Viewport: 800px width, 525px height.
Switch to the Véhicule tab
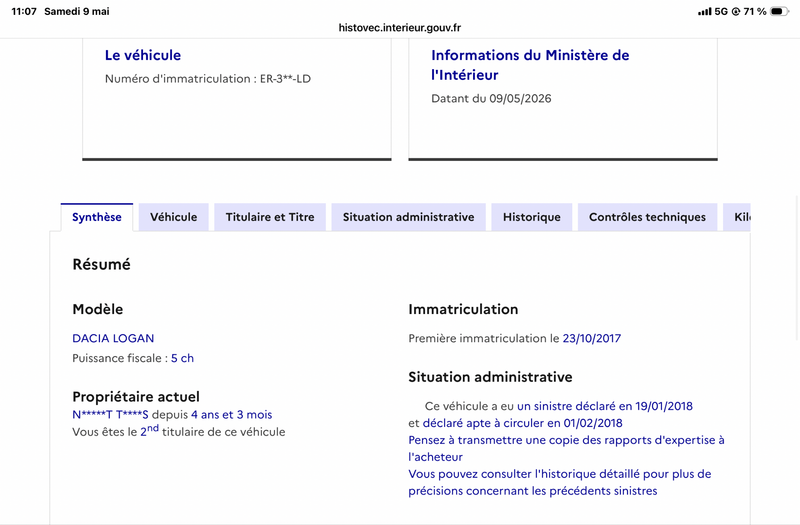(x=173, y=217)
